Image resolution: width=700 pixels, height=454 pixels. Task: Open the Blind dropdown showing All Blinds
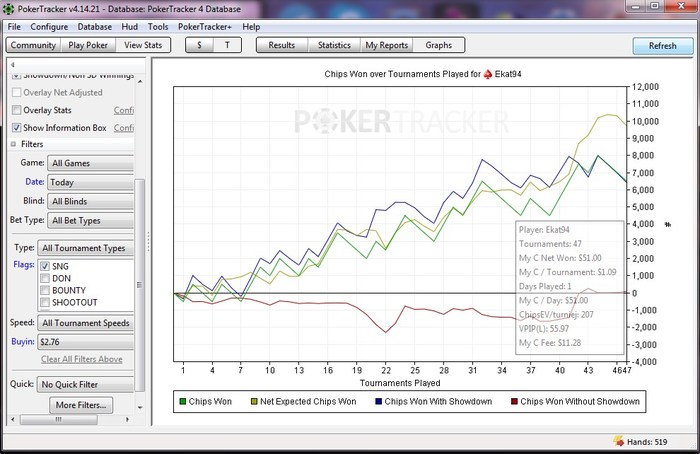tap(91, 201)
